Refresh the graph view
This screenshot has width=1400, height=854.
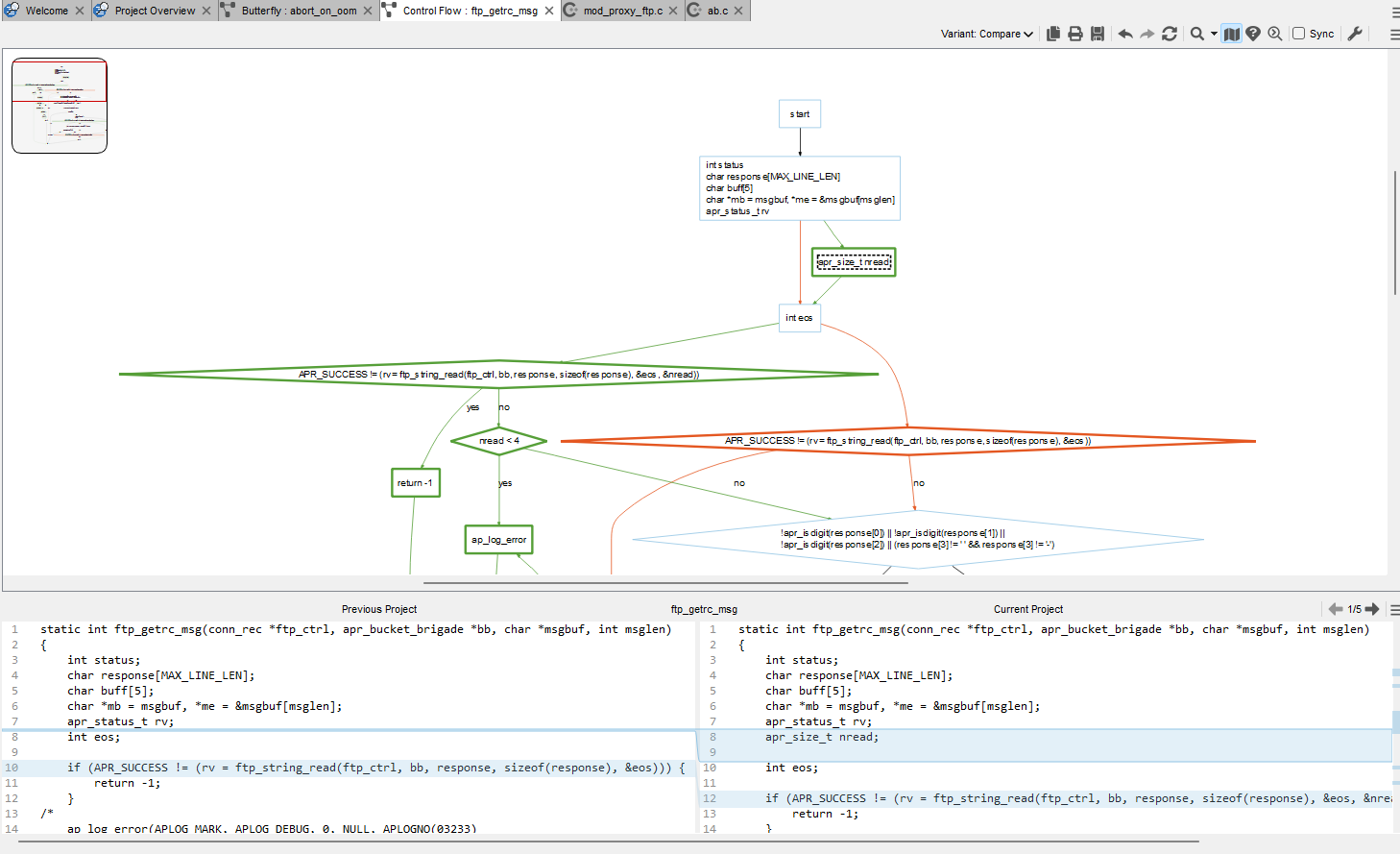point(1170,34)
